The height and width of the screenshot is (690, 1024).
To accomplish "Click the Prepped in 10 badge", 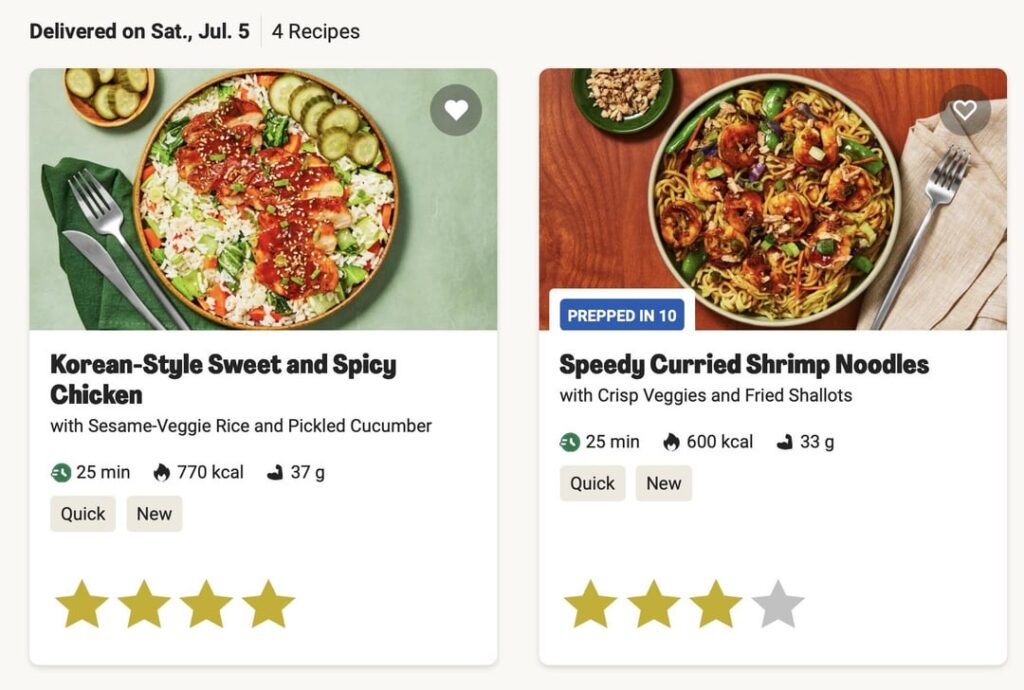I will point(621,316).
